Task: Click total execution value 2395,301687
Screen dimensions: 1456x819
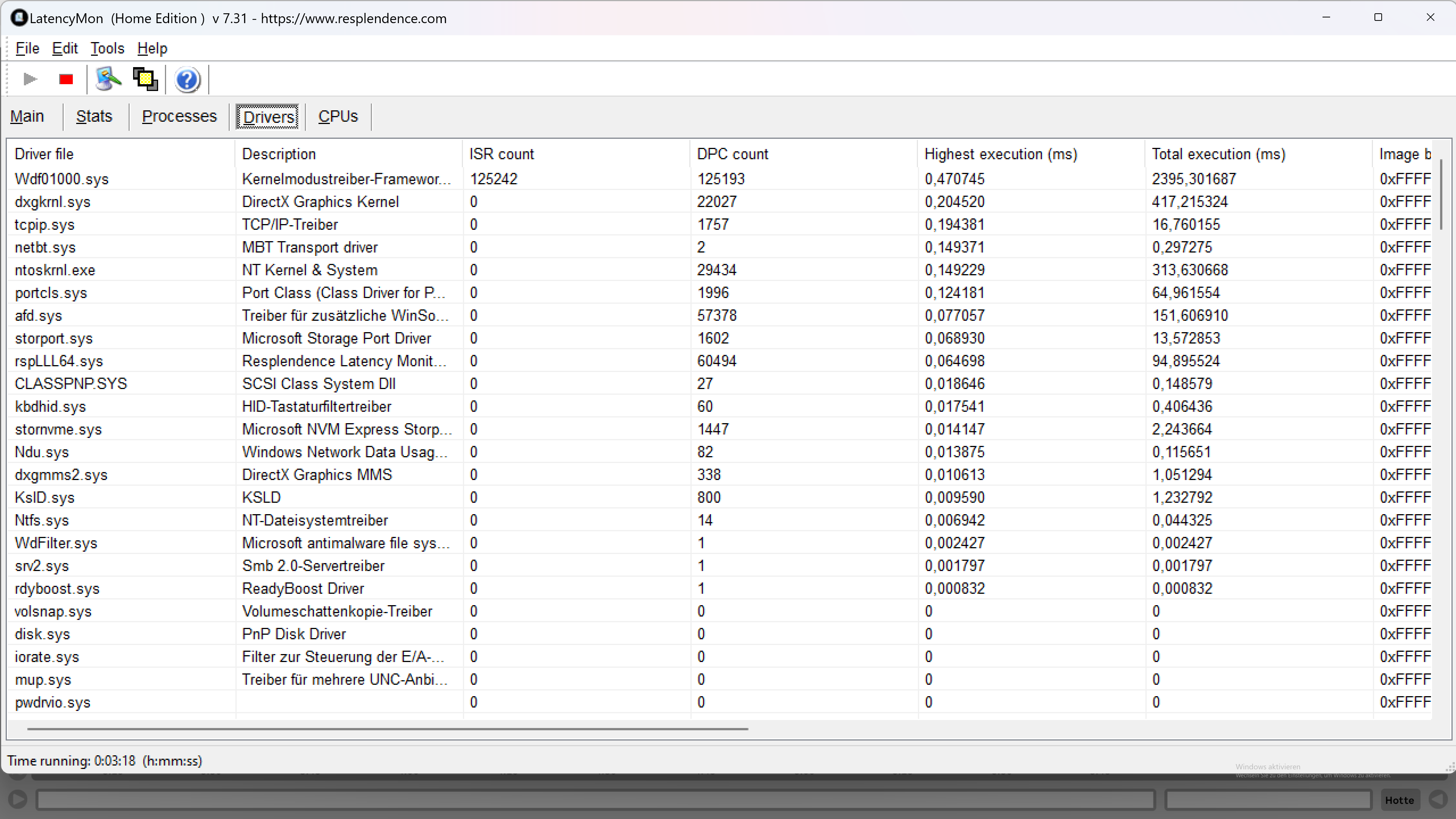Action: click(x=1194, y=179)
